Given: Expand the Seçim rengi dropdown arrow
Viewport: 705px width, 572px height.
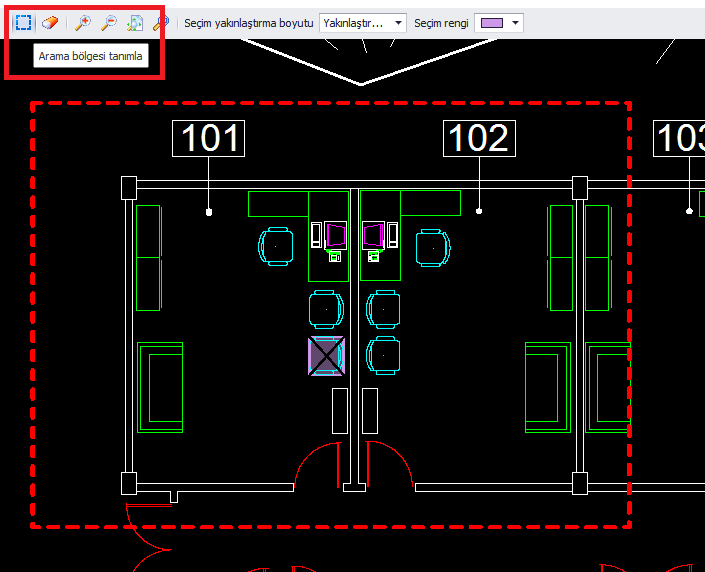Looking at the screenshot, I should tap(515, 22).
